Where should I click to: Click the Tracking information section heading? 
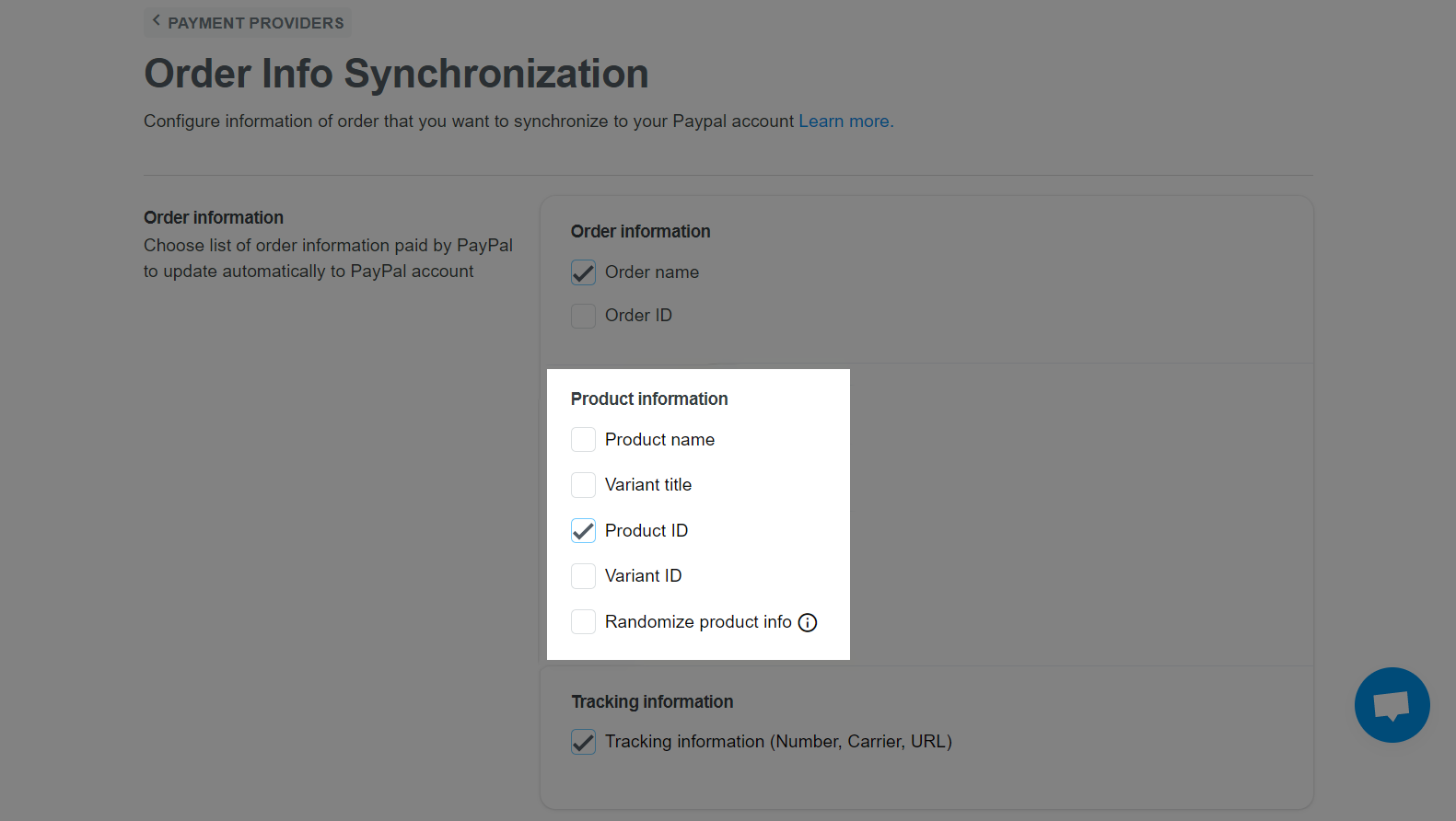pyautogui.click(x=652, y=701)
